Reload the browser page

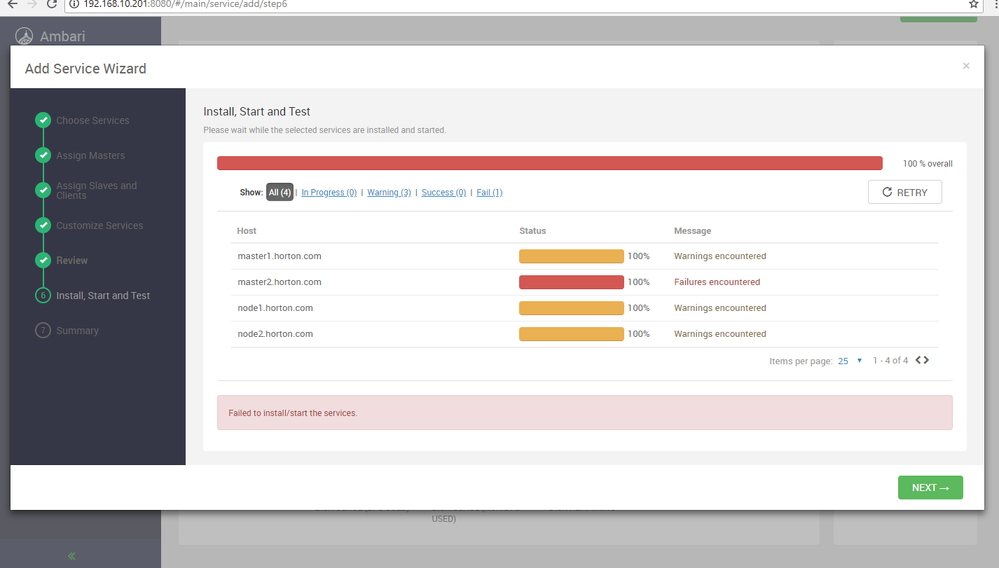click(x=52, y=4)
